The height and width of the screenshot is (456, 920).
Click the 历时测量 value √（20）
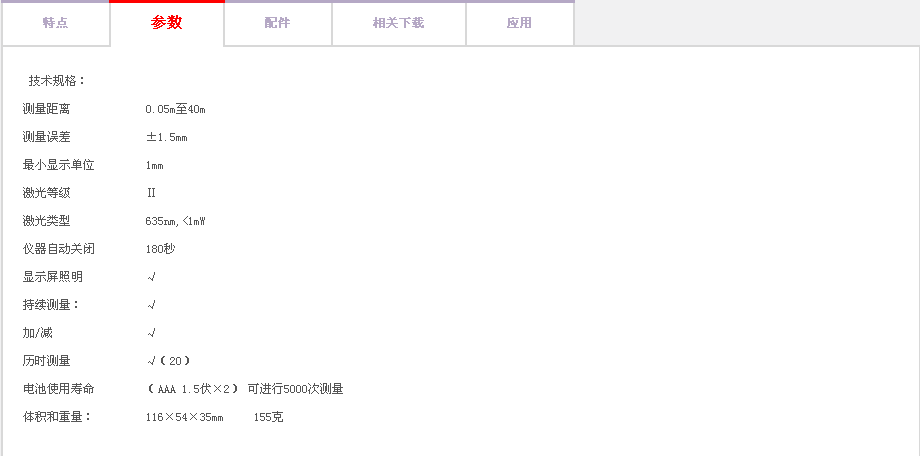168,361
